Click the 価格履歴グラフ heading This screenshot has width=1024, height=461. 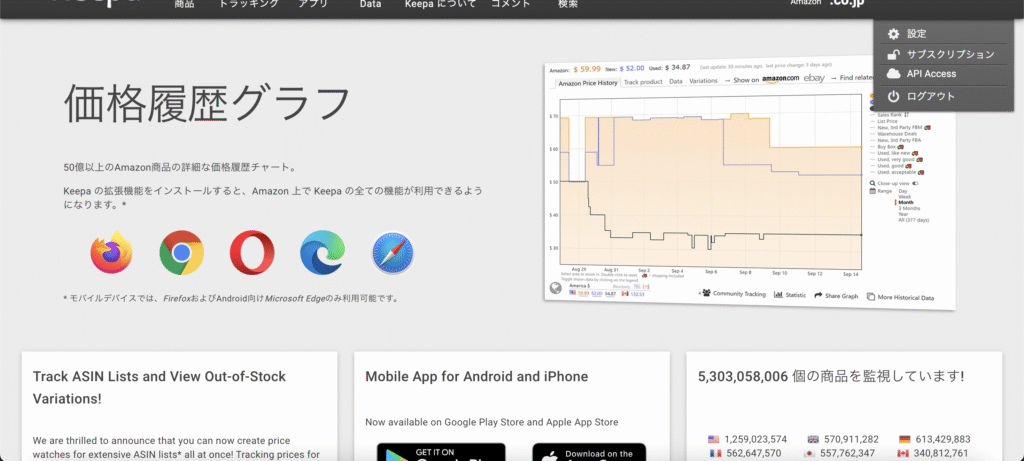coord(208,104)
